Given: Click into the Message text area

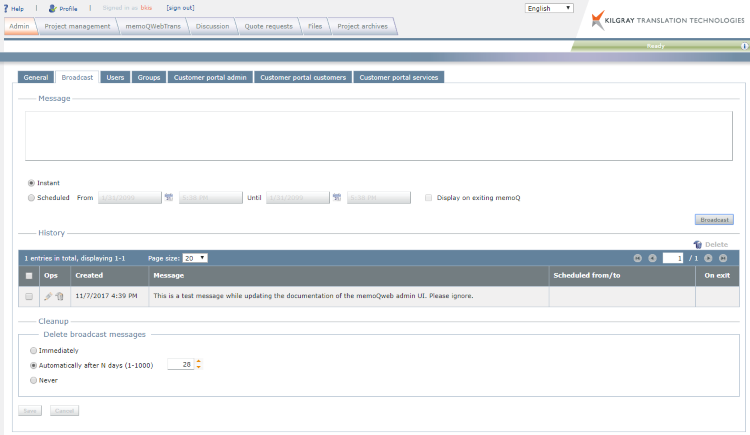Looking at the screenshot, I should [383, 135].
